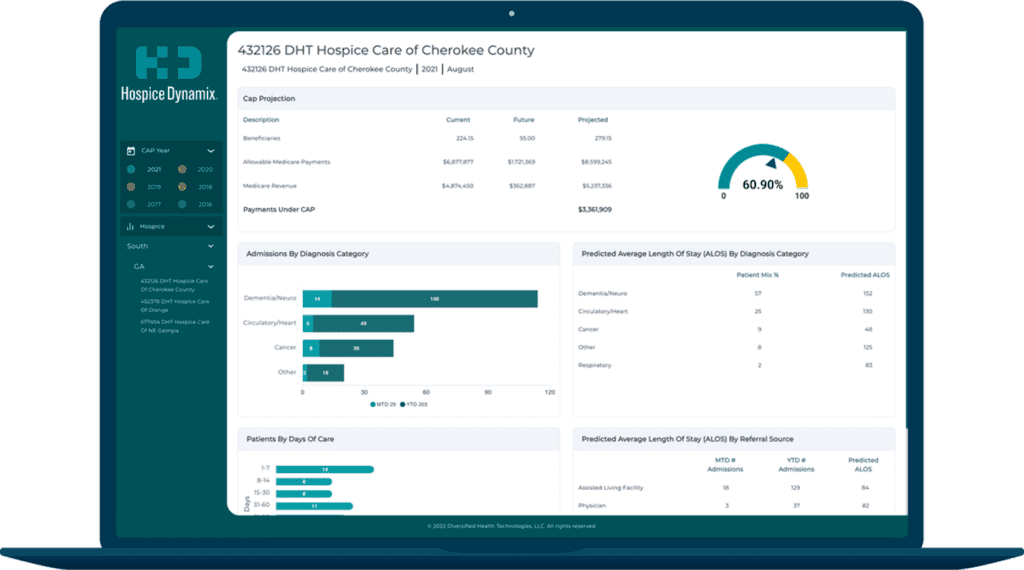Click the Dementia/Neuro YTD bar
Screen dimensions: 1024x570
coord(434,299)
